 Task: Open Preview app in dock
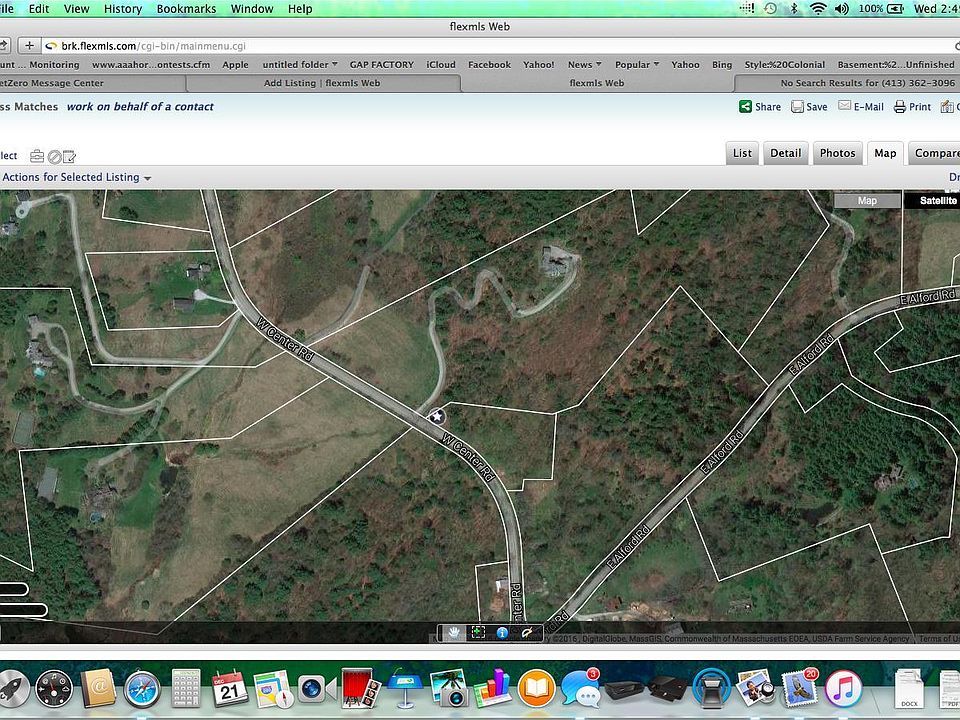[x=756, y=689]
